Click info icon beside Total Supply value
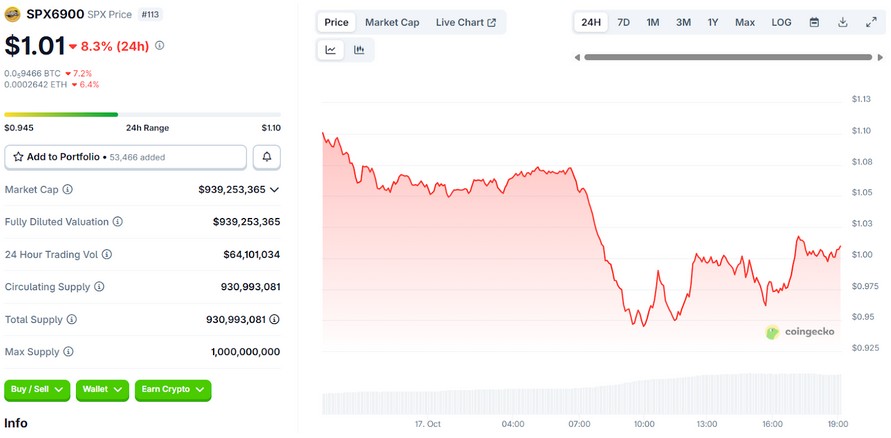 [274, 319]
